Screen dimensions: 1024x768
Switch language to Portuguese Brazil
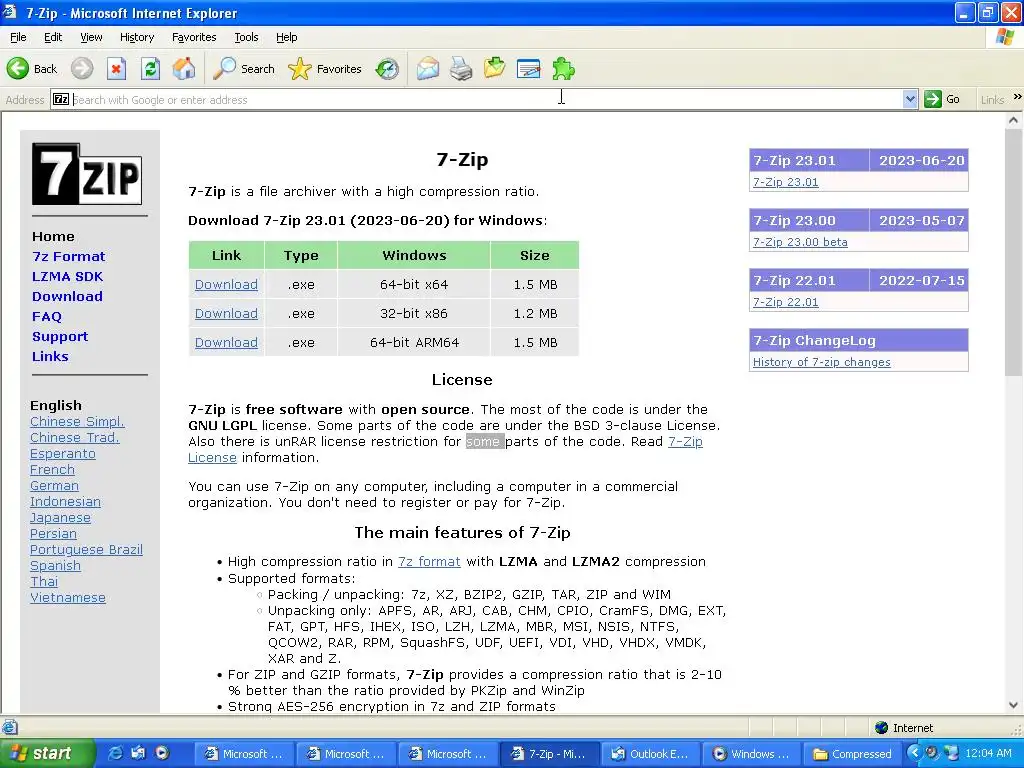coord(86,549)
